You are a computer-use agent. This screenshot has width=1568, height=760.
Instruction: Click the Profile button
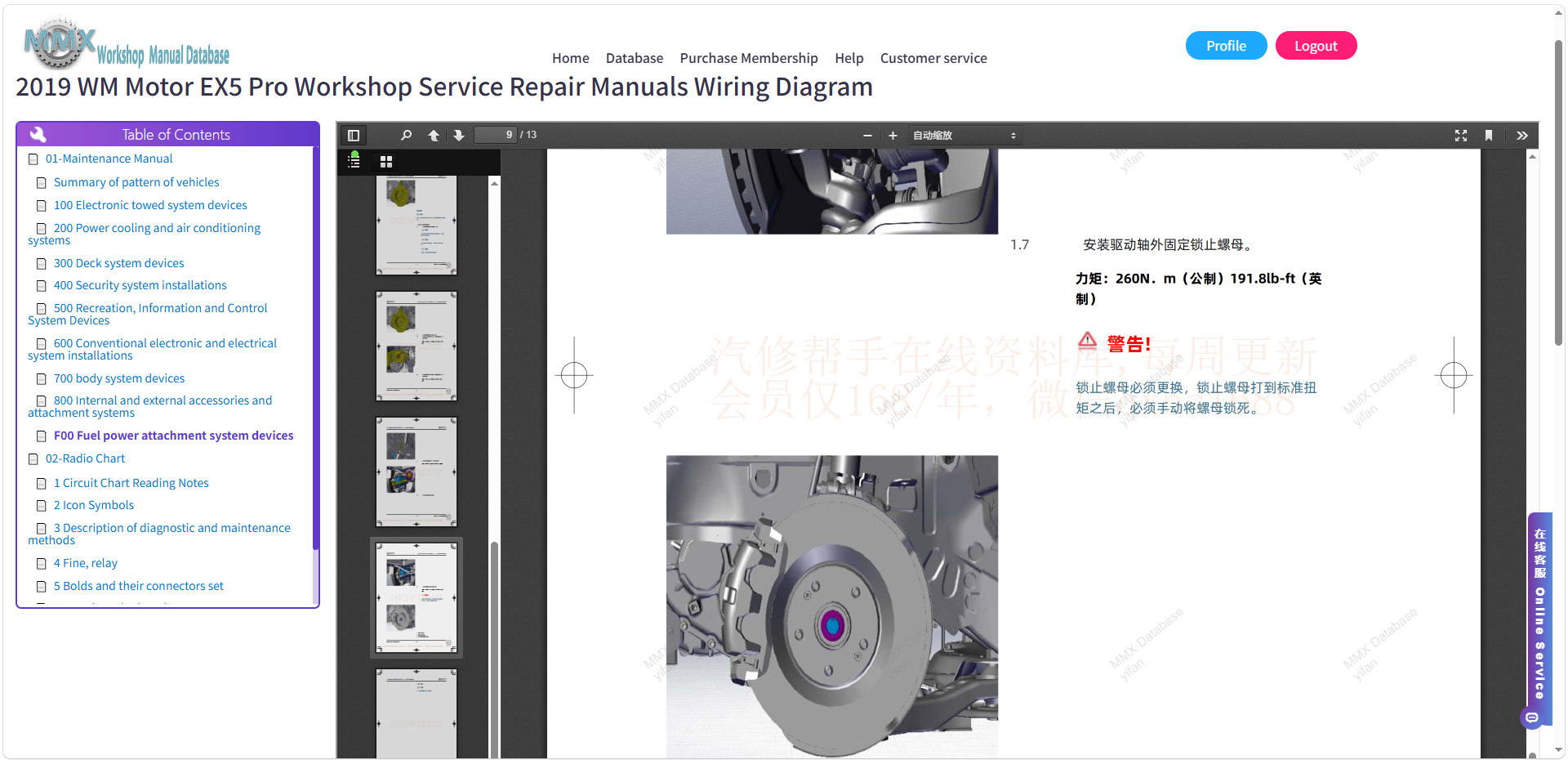pos(1226,46)
